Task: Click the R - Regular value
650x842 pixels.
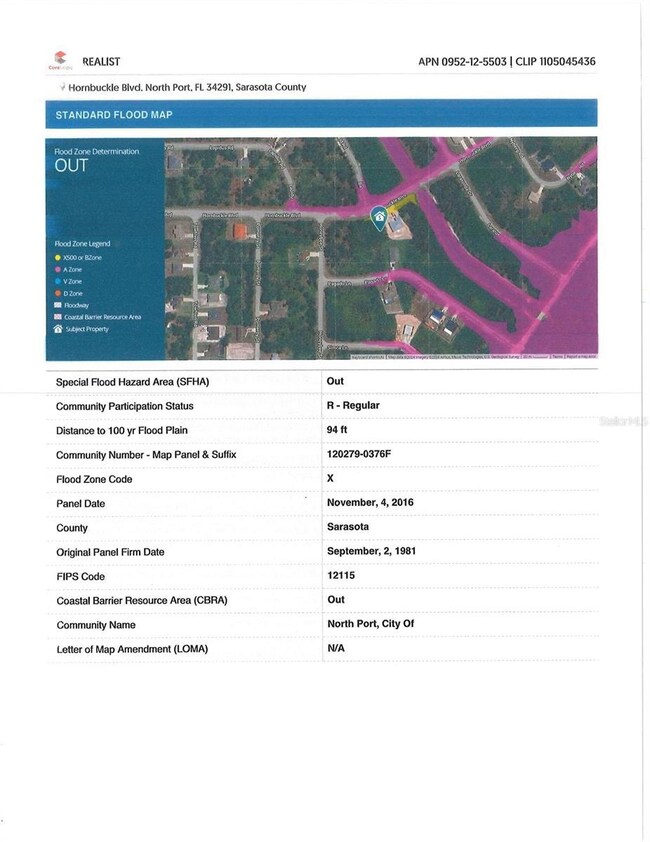Action: point(353,405)
